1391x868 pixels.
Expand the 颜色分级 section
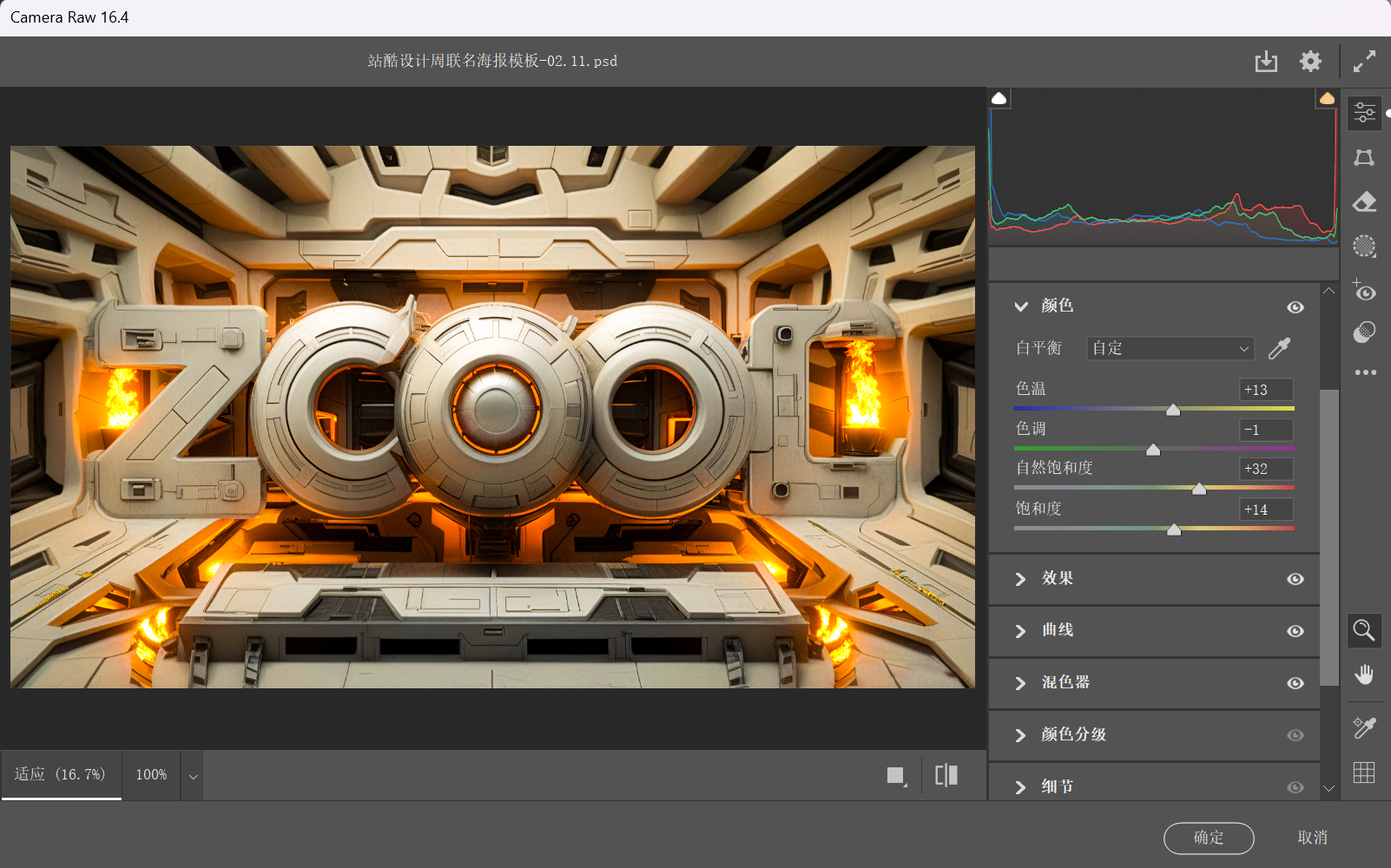(x=1021, y=735)
